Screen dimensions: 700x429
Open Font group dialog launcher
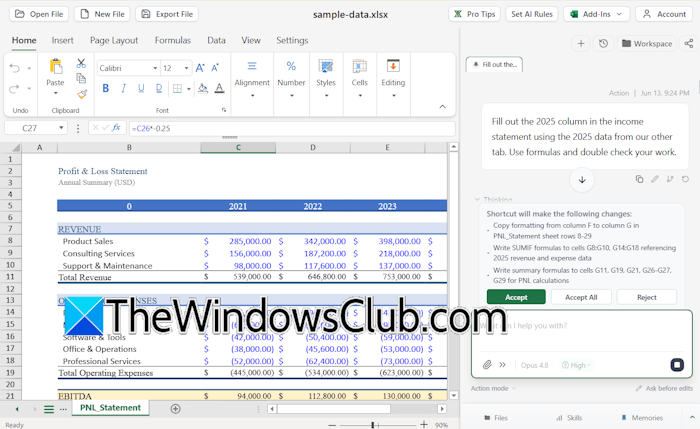tap(224, 110)
